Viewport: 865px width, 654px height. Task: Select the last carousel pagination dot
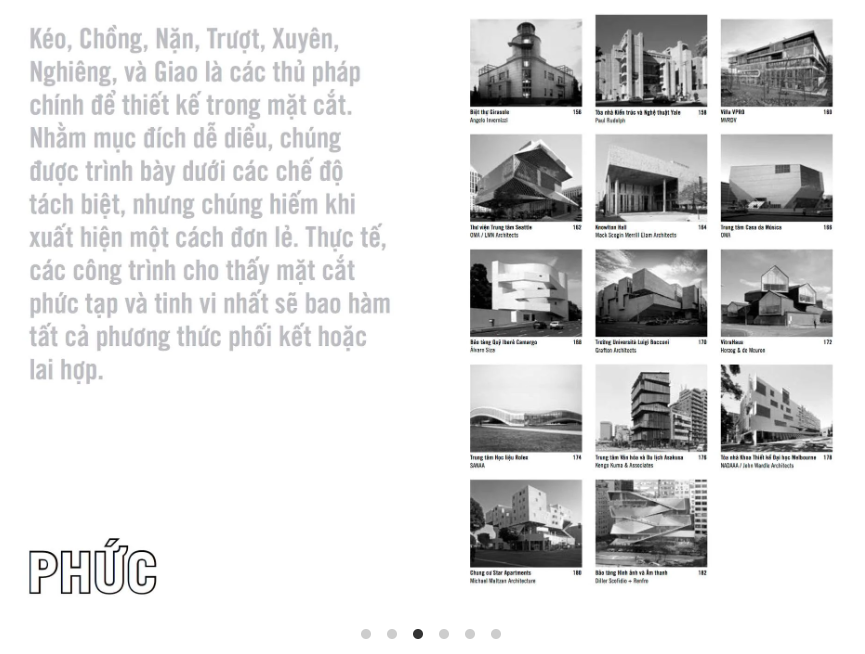pyautogui.click(x=495, y=634)
